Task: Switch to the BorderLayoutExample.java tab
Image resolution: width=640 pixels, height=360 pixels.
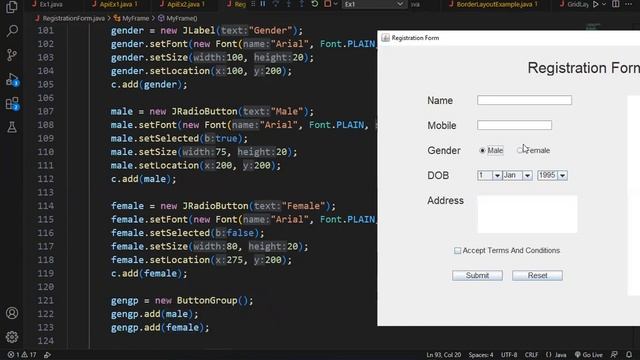Action: [x=494, y=4]
